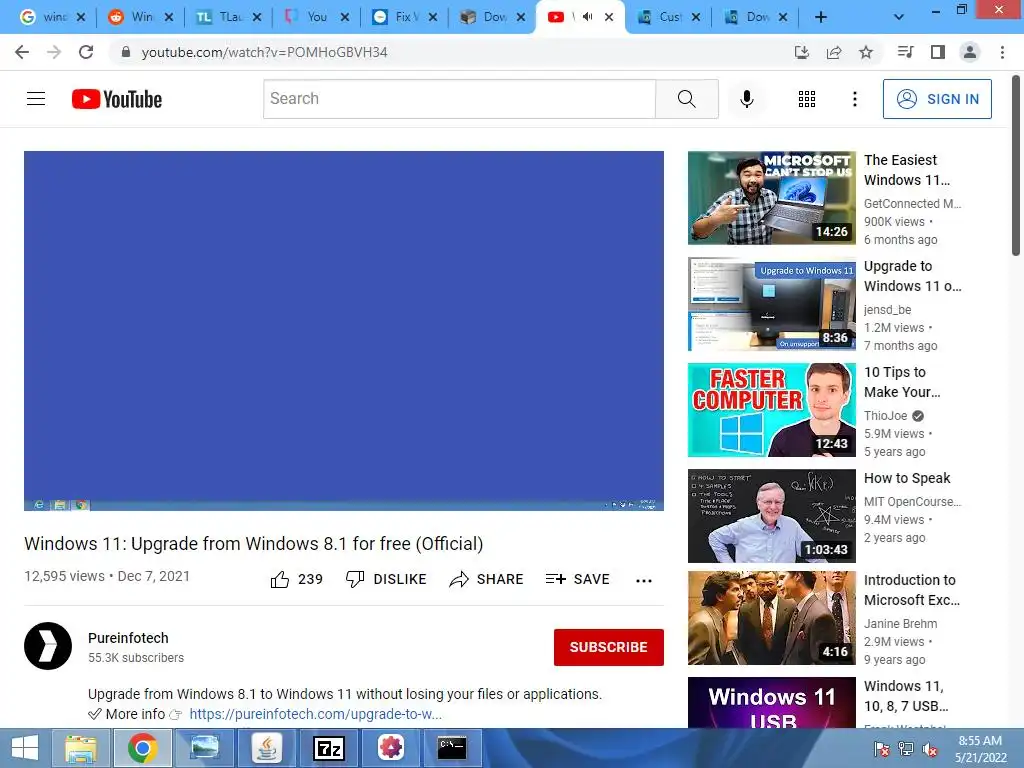
Task: Open YouTube settings three-dot menu
Action: tap(854, 99)
